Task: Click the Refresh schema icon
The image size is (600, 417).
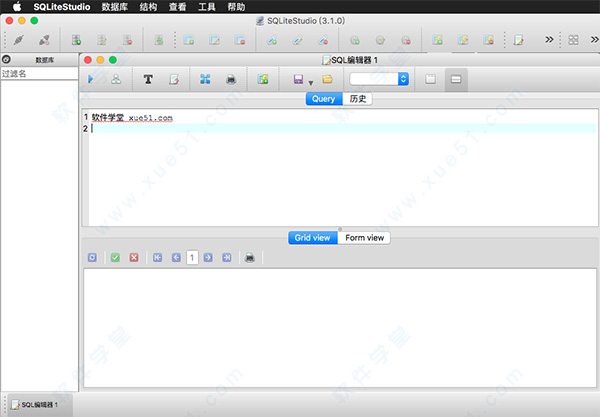Action: coord(159,40)
